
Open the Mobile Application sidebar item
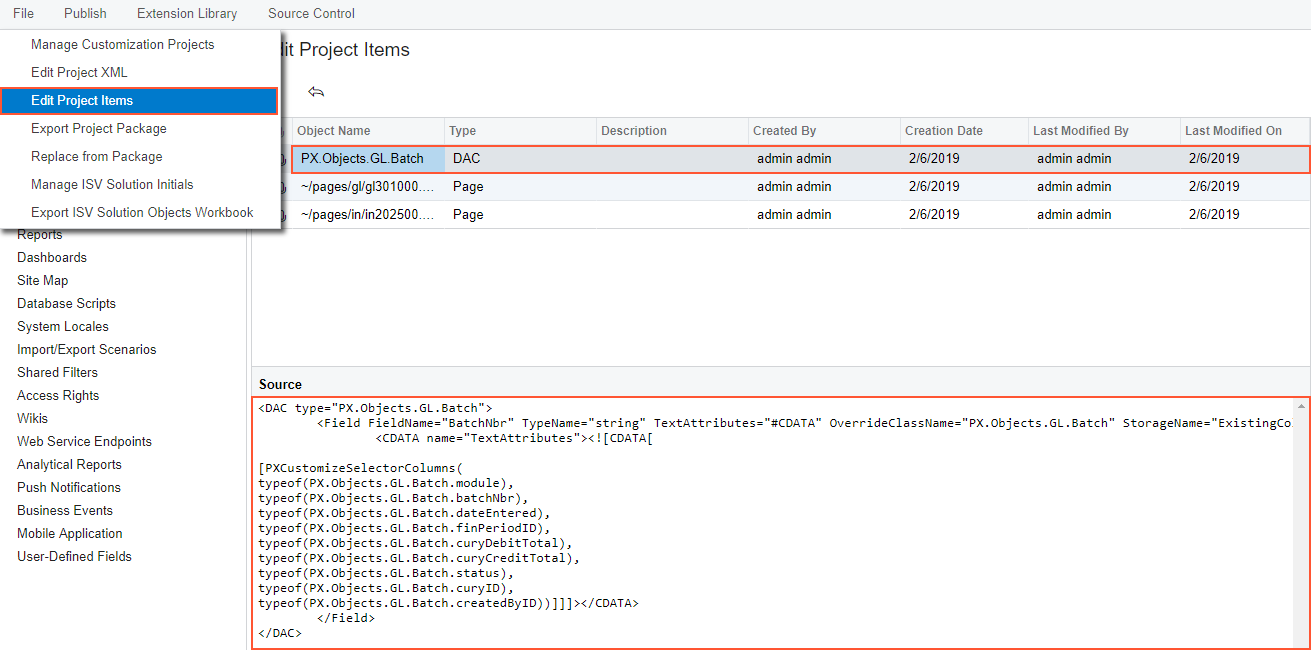tap(69, 534)
